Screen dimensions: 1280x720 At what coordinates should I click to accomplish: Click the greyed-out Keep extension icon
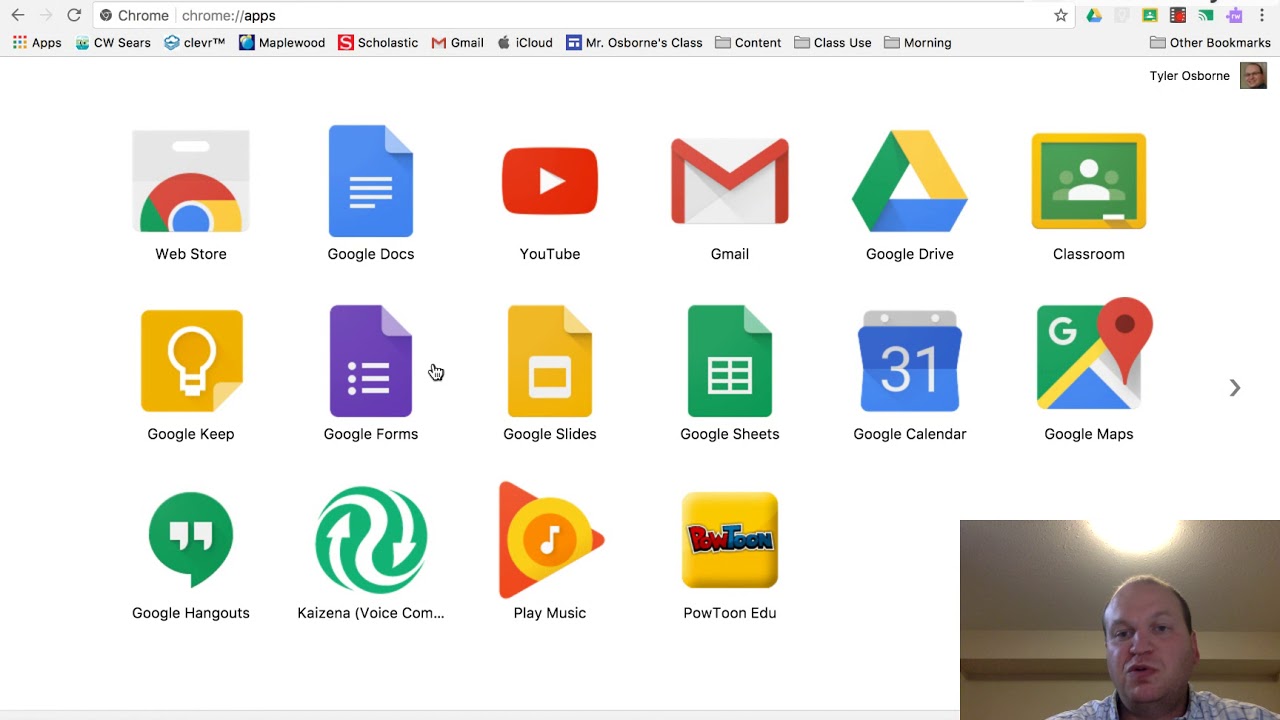pyautogui.click(x=1122, y=15)
